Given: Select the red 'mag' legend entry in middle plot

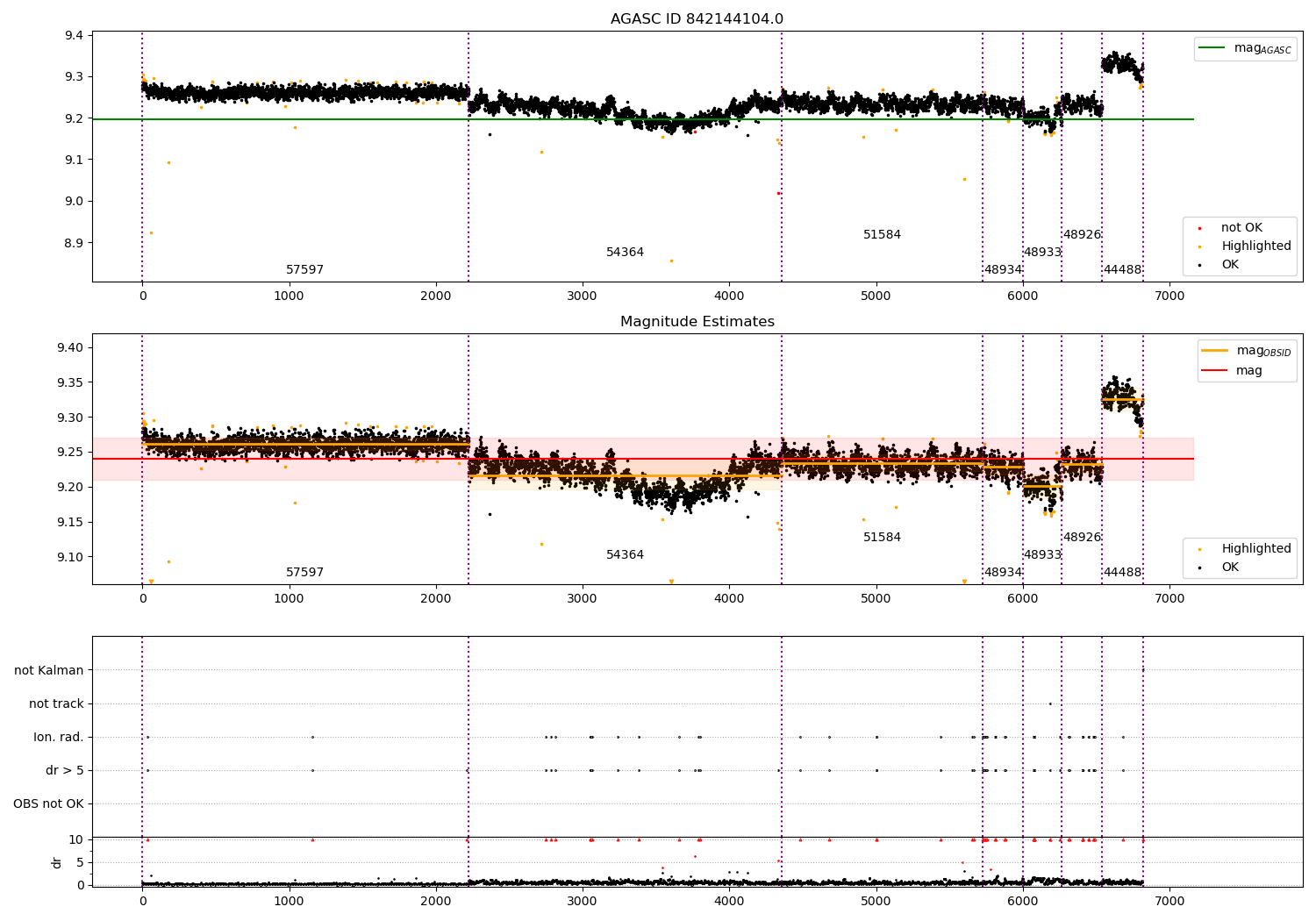Looking at the screenshot, I should coord(1249,371).
